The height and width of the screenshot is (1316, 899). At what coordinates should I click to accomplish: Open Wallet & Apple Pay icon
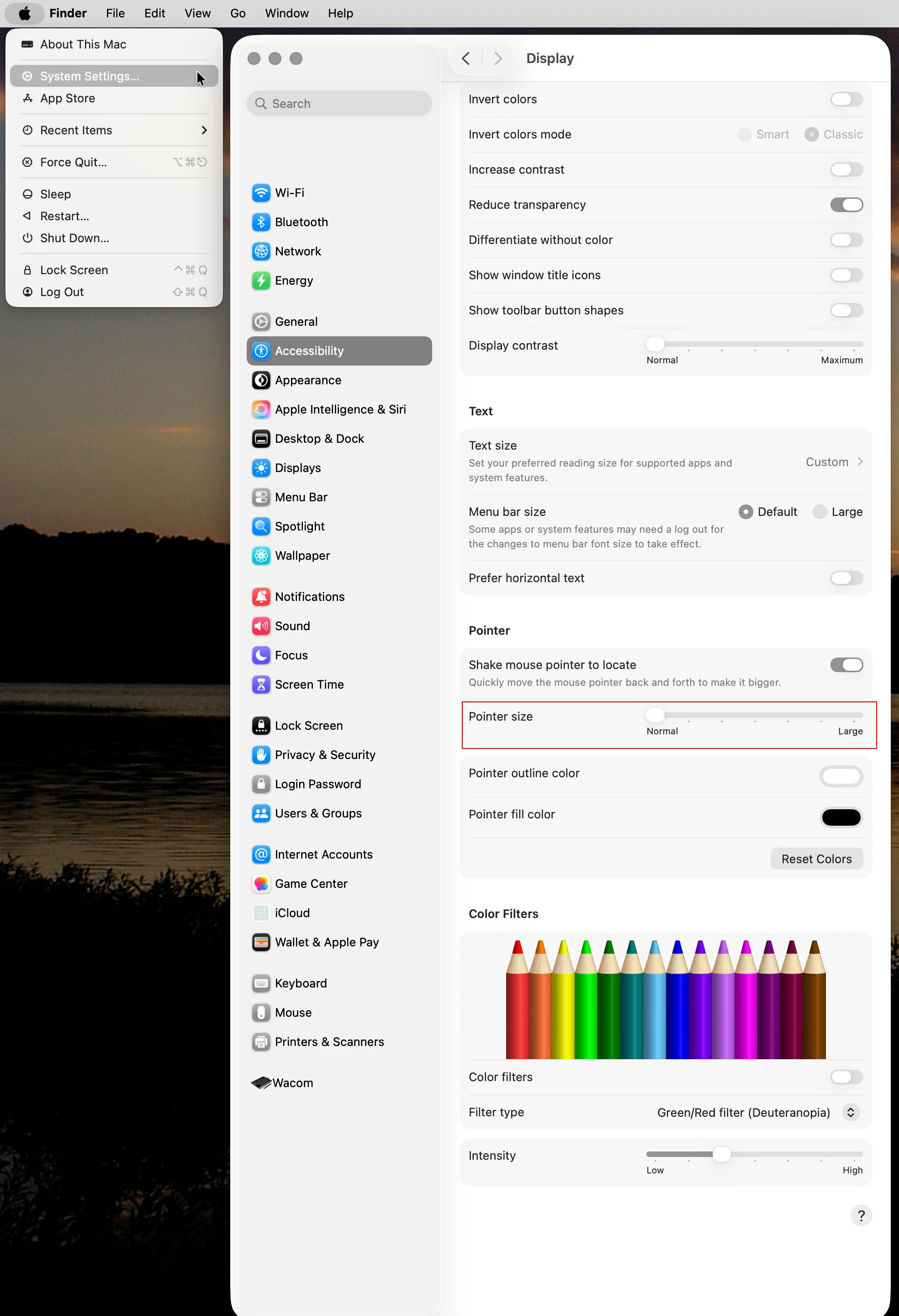click(261, 942)
